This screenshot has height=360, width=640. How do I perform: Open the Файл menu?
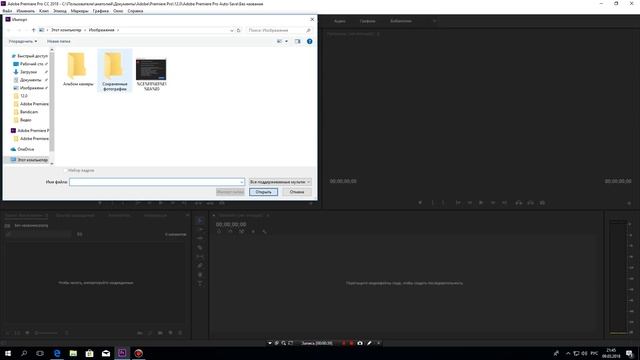click(7, 11)
